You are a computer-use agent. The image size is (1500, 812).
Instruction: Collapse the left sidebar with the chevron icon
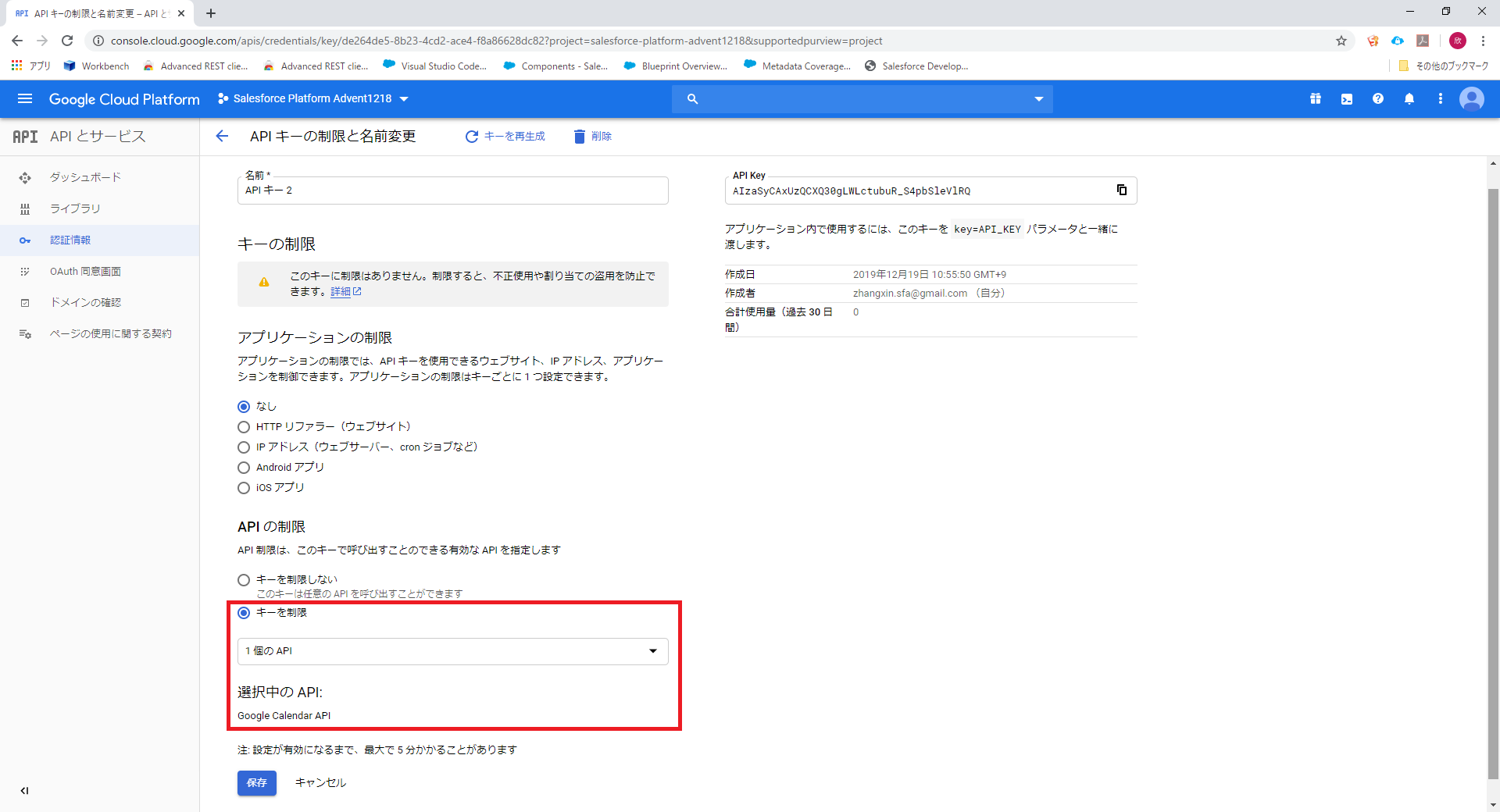click(24, 790)
